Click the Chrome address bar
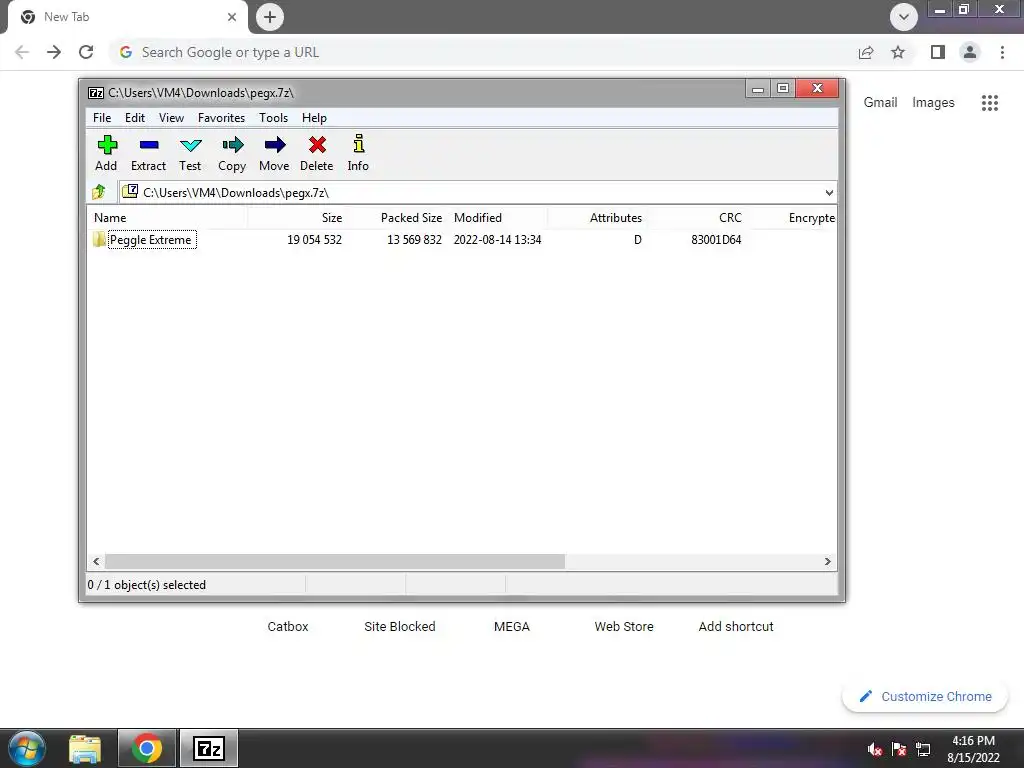 pyautogui.click(x=483, y=52)
